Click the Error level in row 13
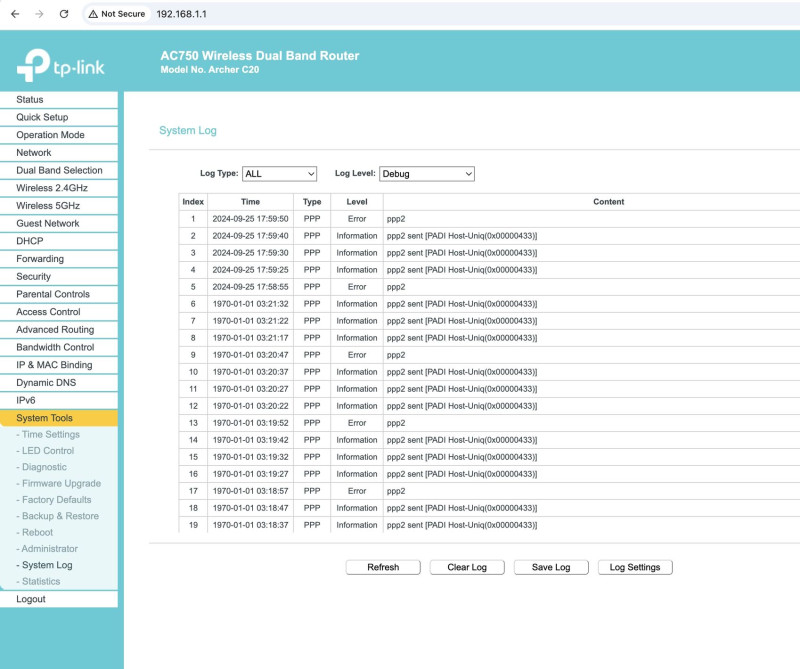 pos(357,423)
